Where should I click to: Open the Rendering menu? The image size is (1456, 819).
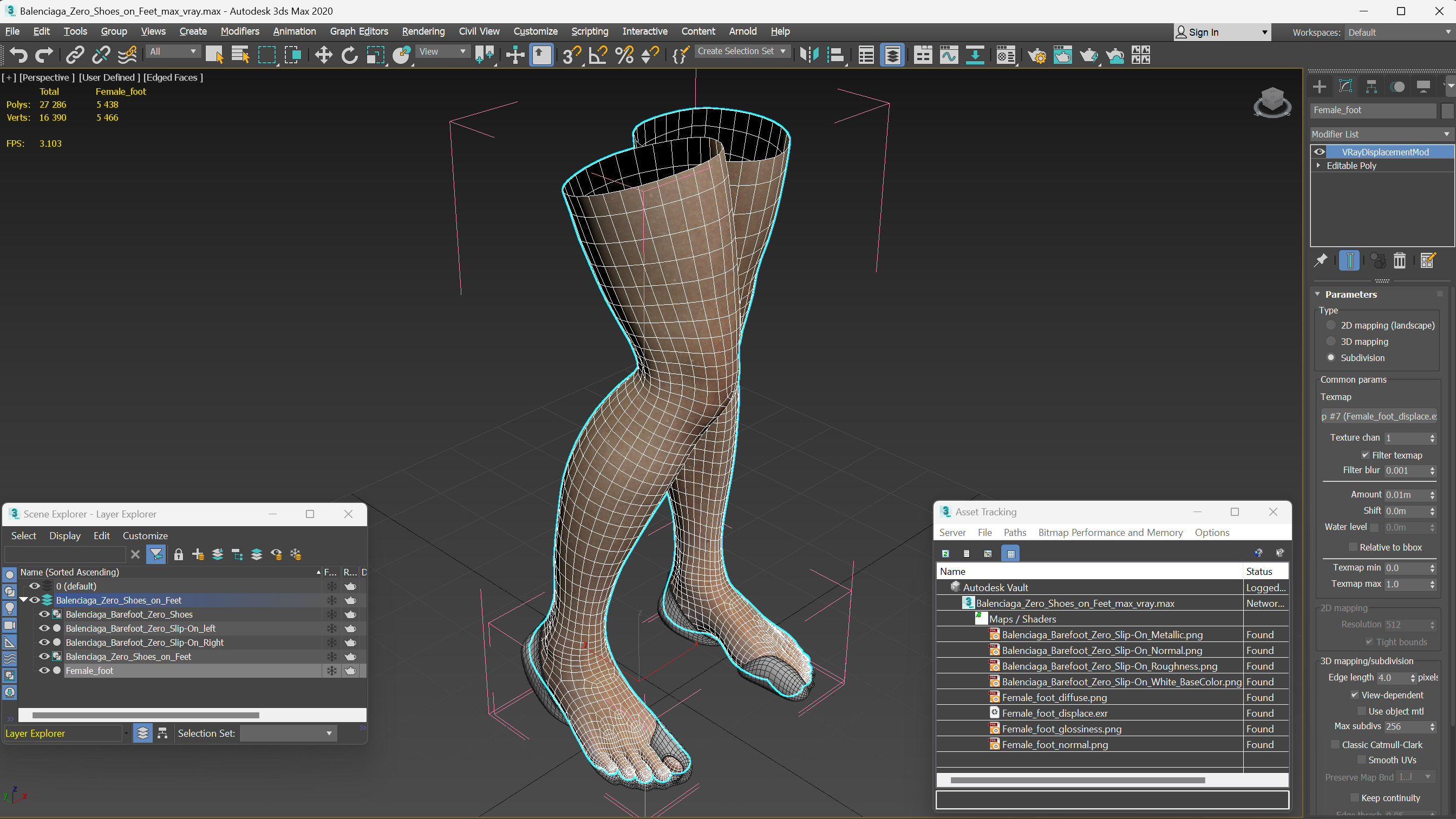point(423,31)
